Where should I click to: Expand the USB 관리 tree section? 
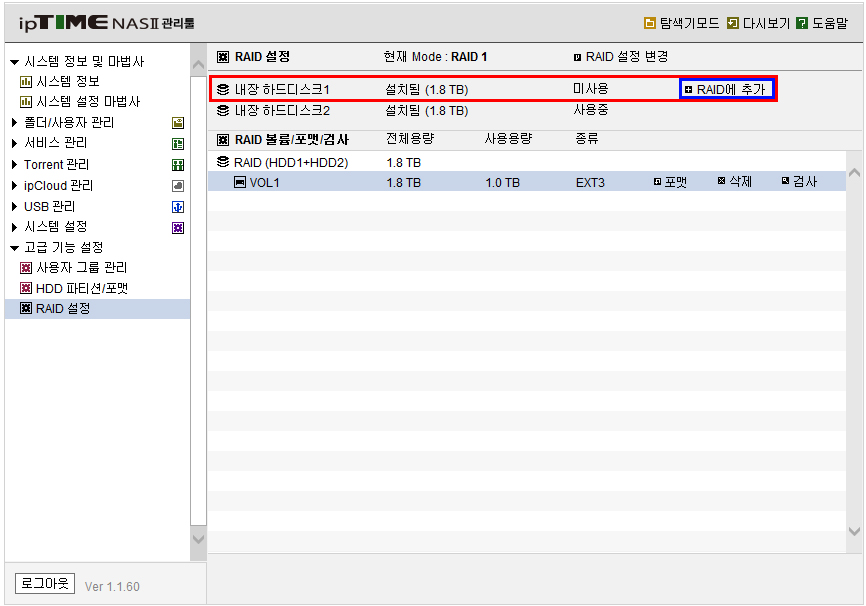point(14,207)
